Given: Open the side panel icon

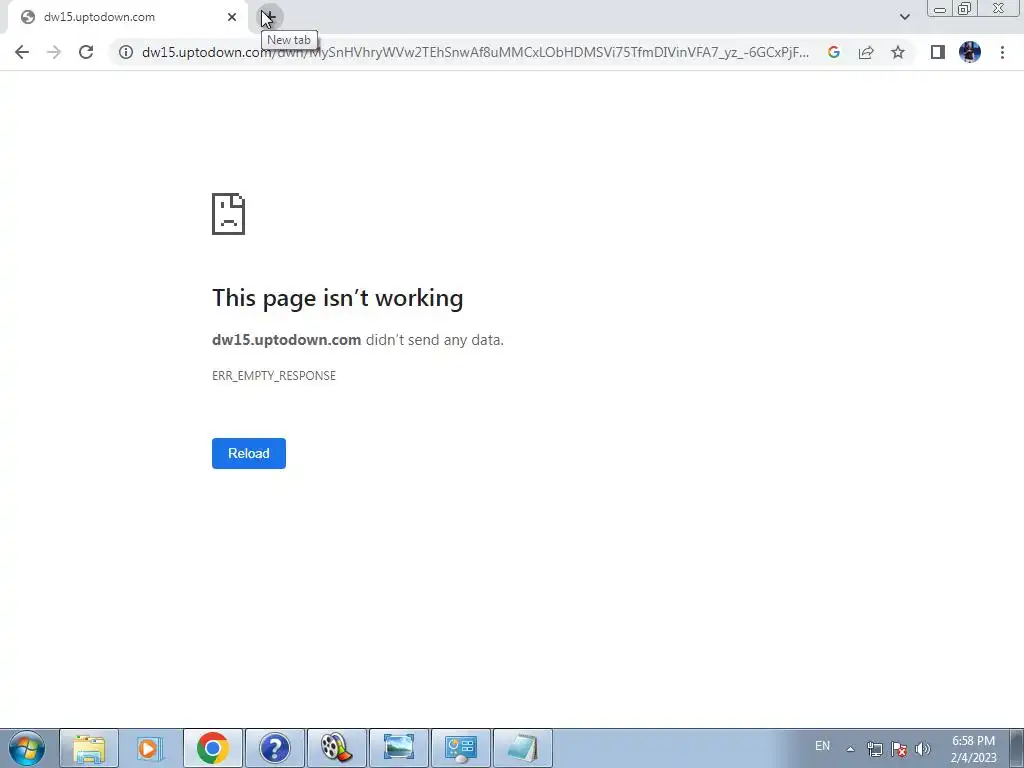Looking at the screenshot, I should coord(938,52).
